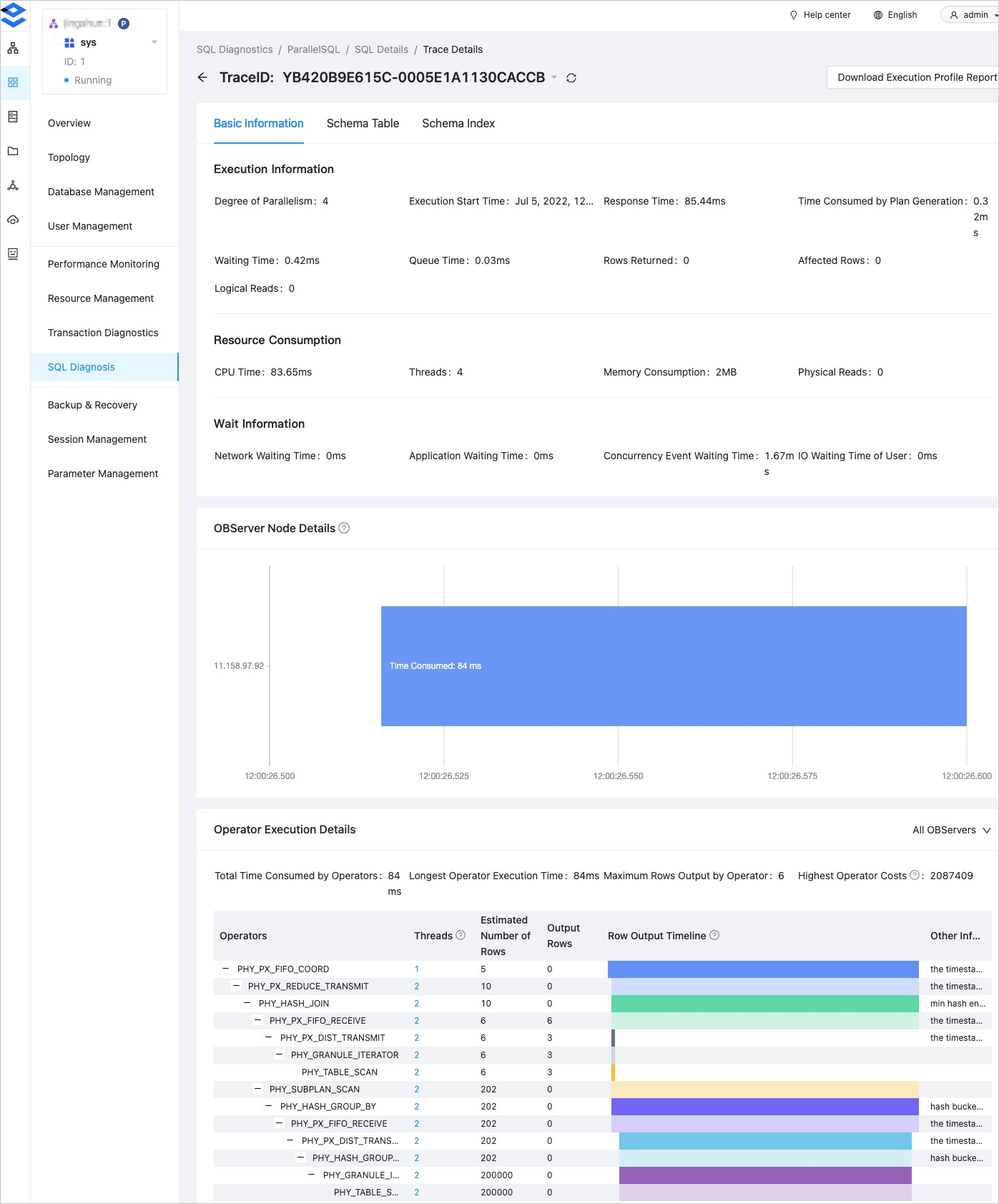Image resolution: width=999 pixels, height=1204 pixels.
Task: Refresh the trace details with the reload icon
Action: coord(571,78)
